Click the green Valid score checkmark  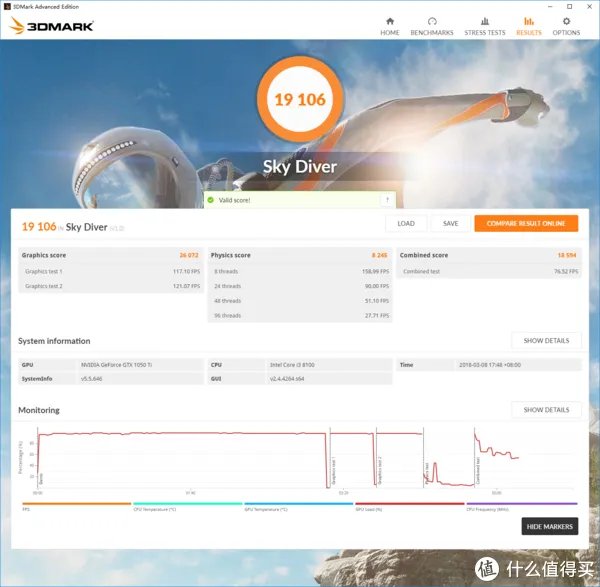tap(210, 200)
